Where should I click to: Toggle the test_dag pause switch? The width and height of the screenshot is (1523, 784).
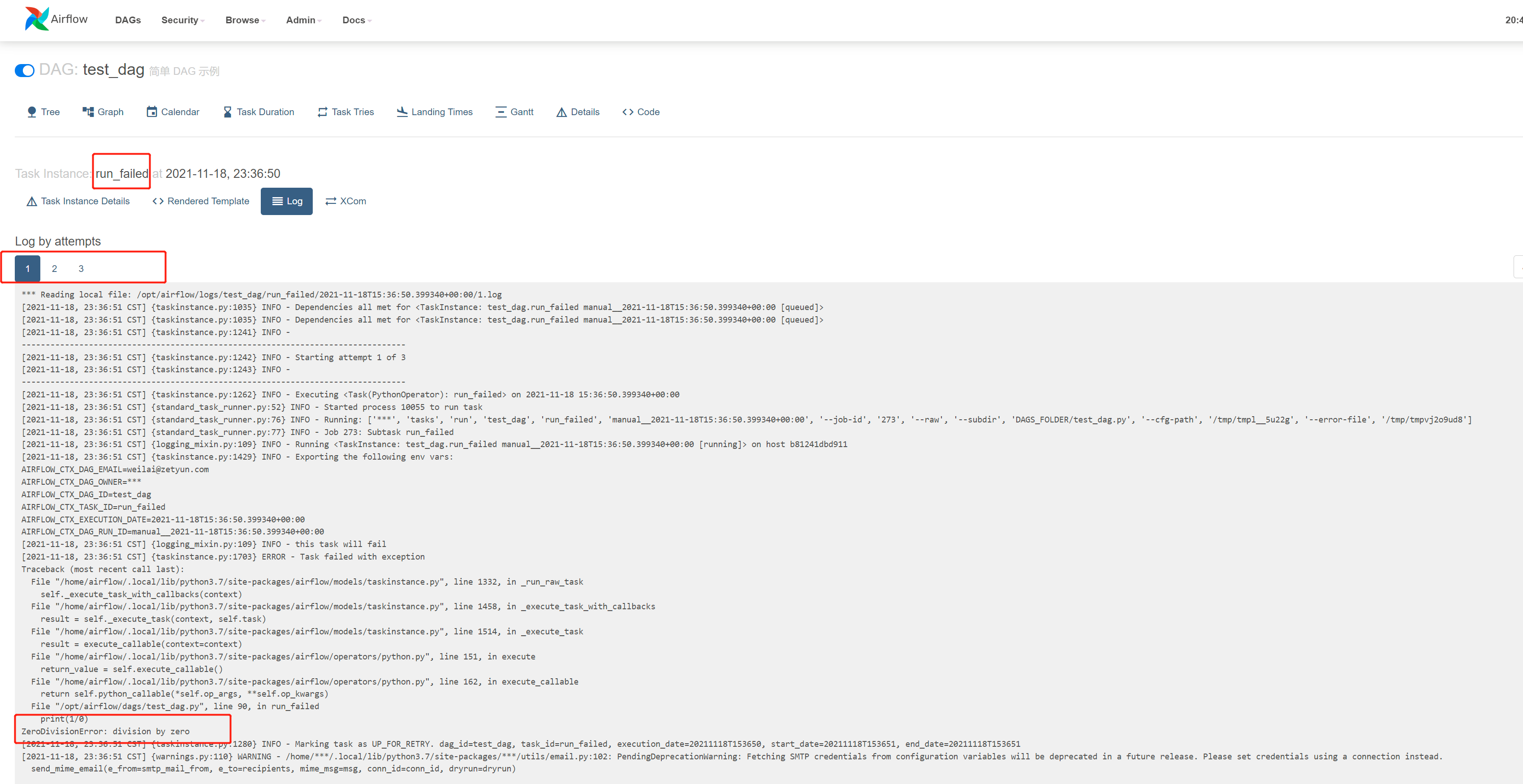[x=25, y=71]
